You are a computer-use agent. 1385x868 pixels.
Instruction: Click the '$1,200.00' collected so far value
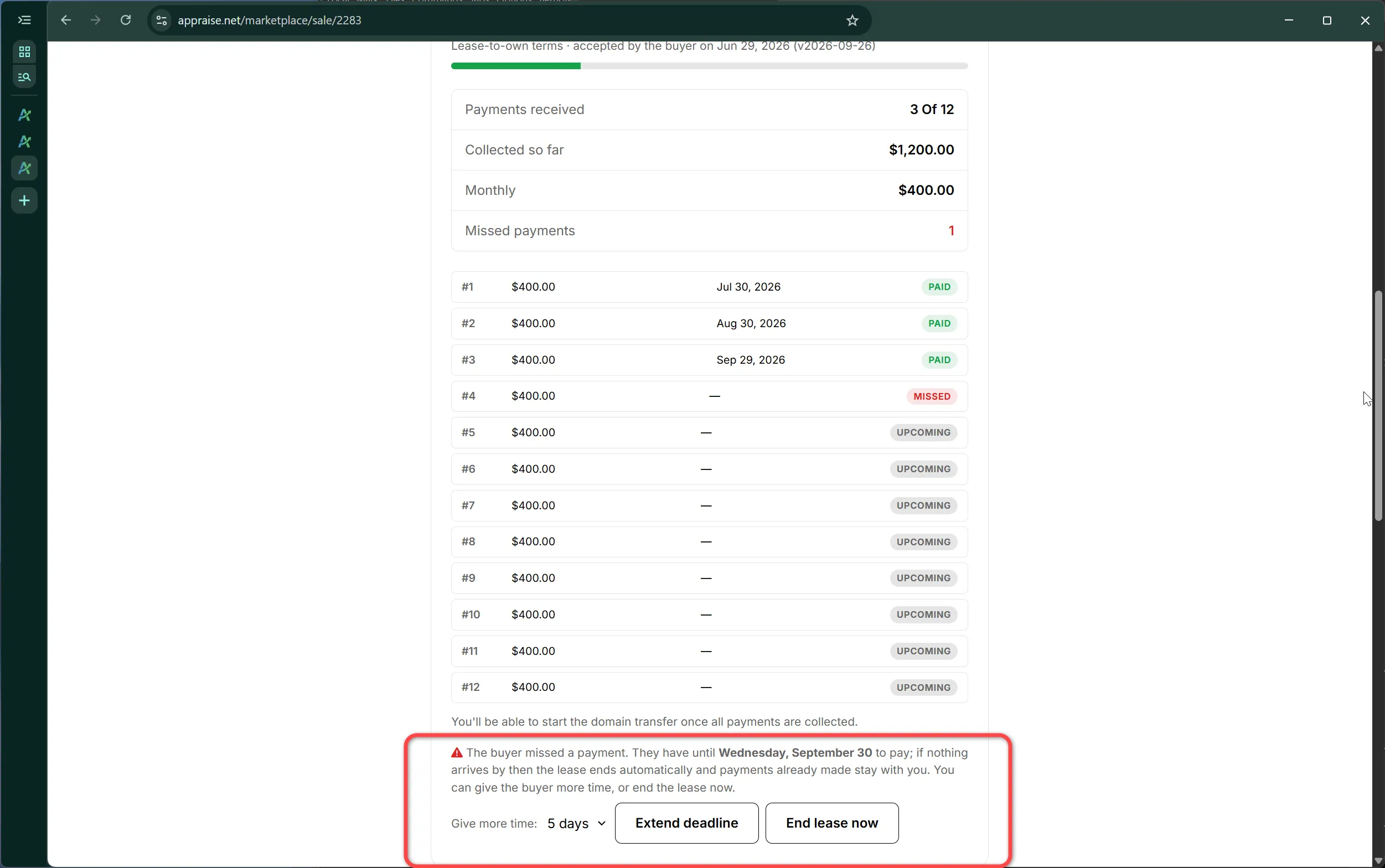tap(921, 150)
